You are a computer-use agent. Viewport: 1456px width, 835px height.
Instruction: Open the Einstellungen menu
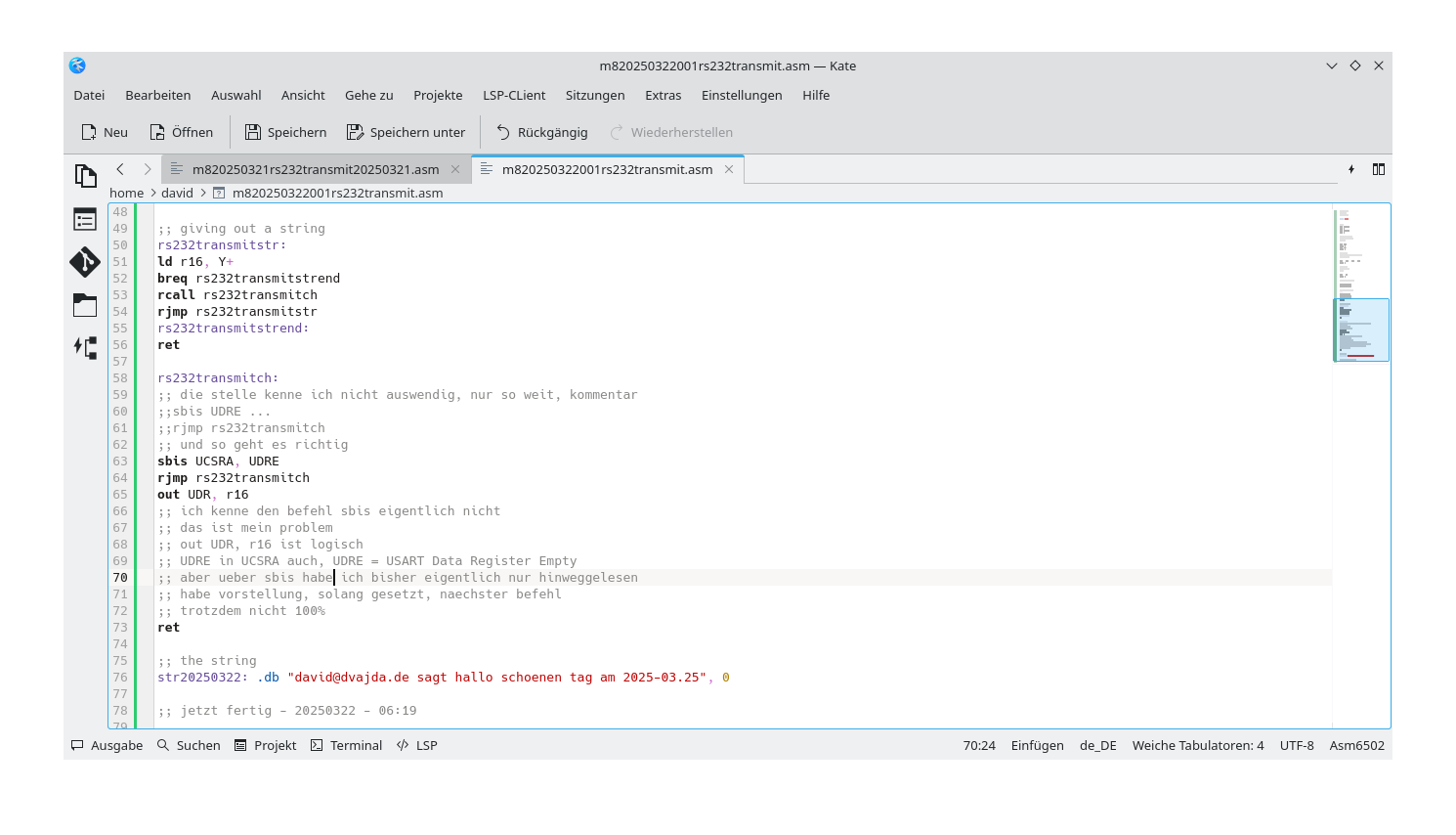click(742, 95)
